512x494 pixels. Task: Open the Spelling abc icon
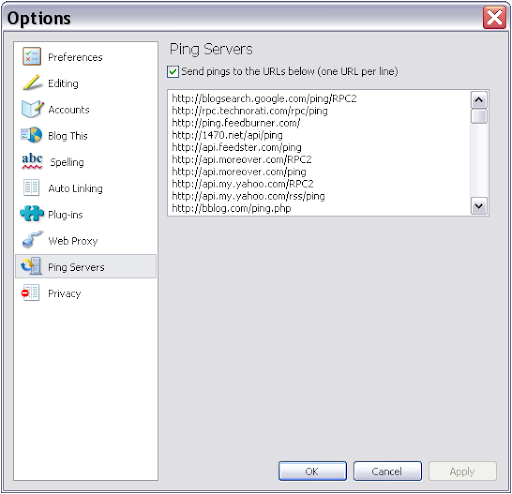(32, 161)
